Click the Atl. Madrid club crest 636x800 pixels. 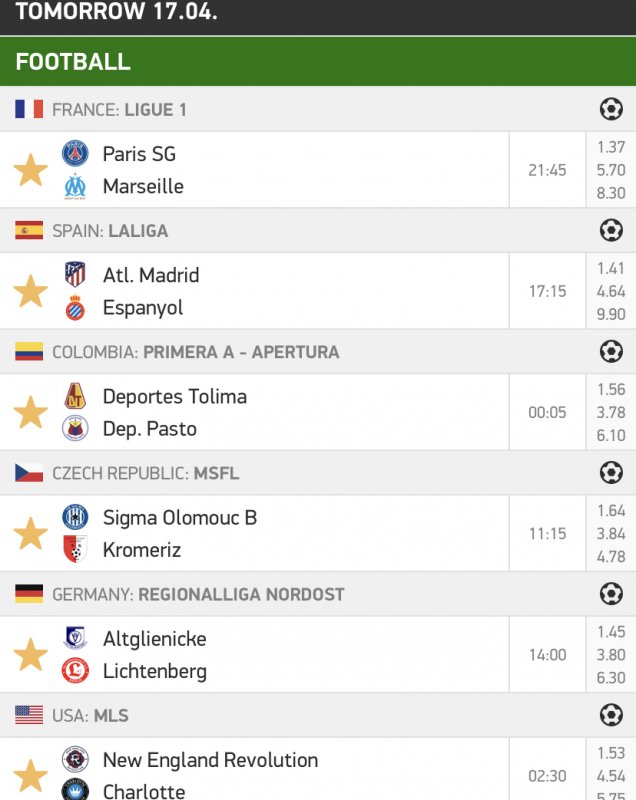pos(75,274)
